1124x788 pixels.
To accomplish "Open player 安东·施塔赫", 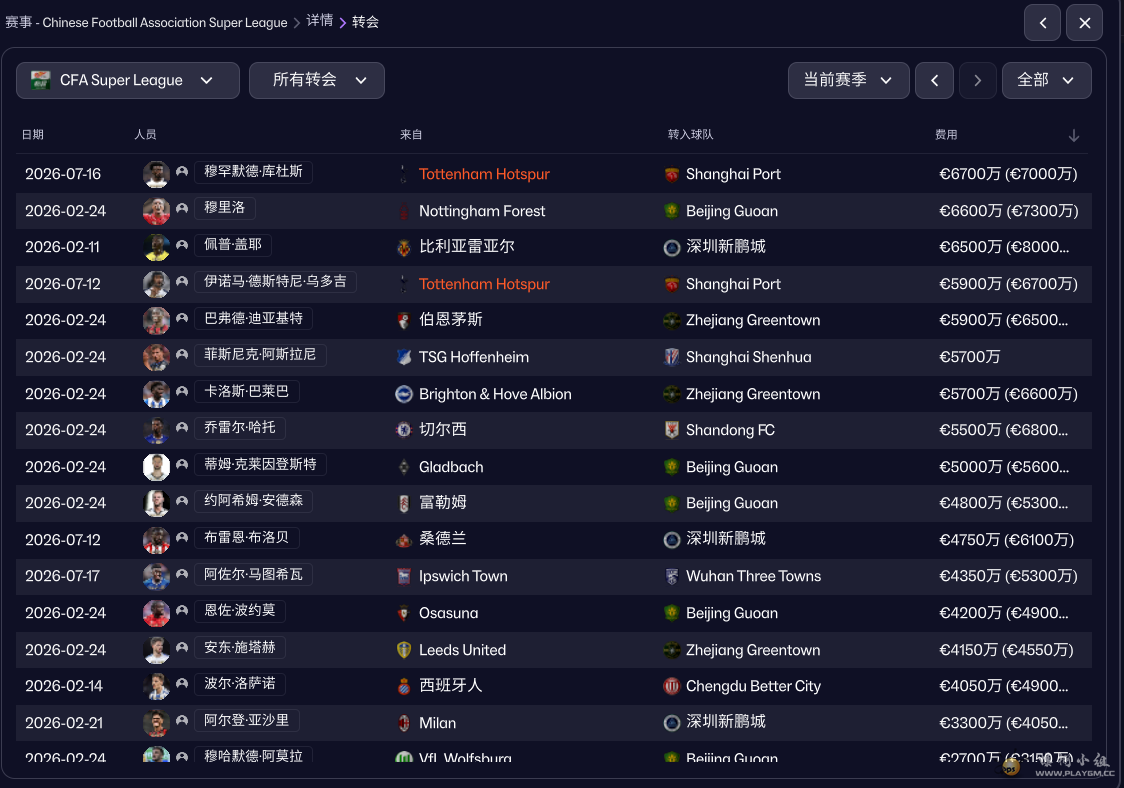I will point(239,647).
